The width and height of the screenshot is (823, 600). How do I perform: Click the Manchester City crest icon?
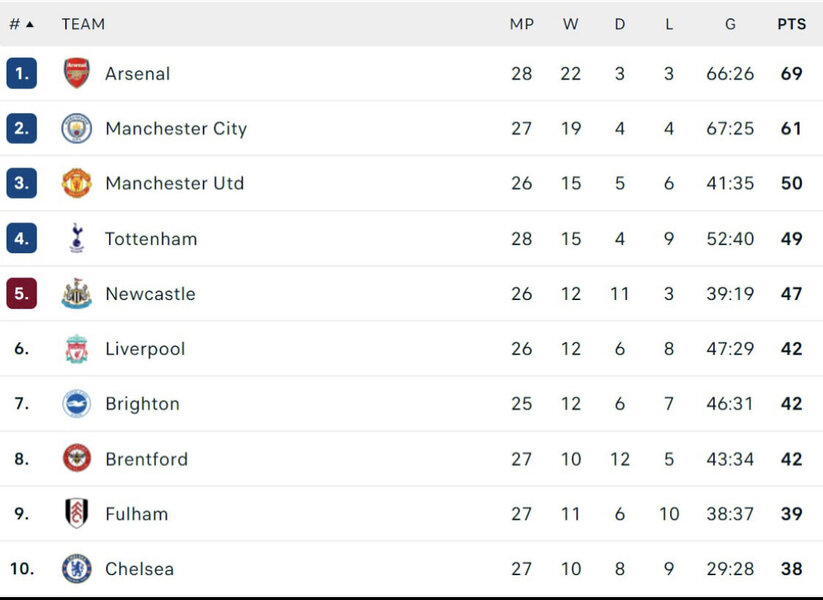(x=77, y=129)
